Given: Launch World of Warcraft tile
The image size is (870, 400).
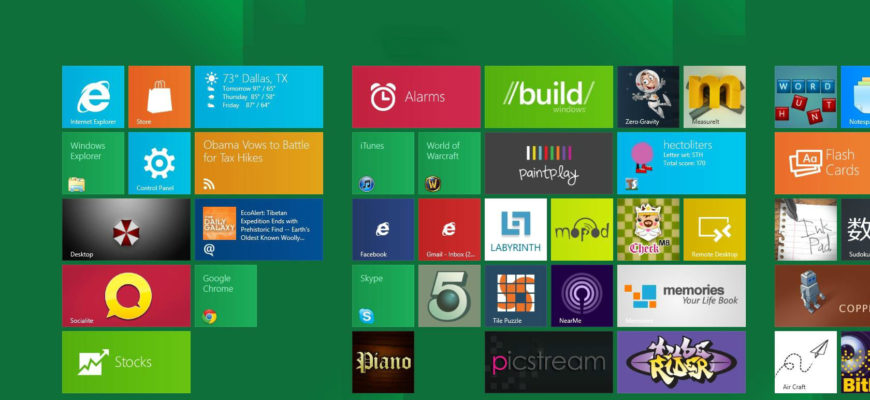Looking at the screenshot, I should click(x=449, y=163).
